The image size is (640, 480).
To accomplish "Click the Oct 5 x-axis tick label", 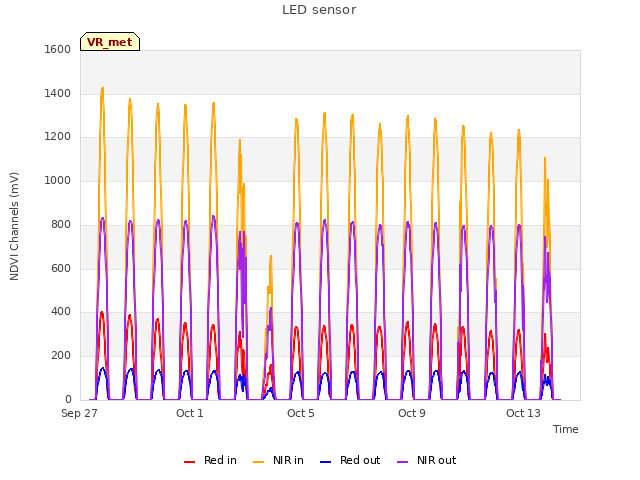I will 301,413.
